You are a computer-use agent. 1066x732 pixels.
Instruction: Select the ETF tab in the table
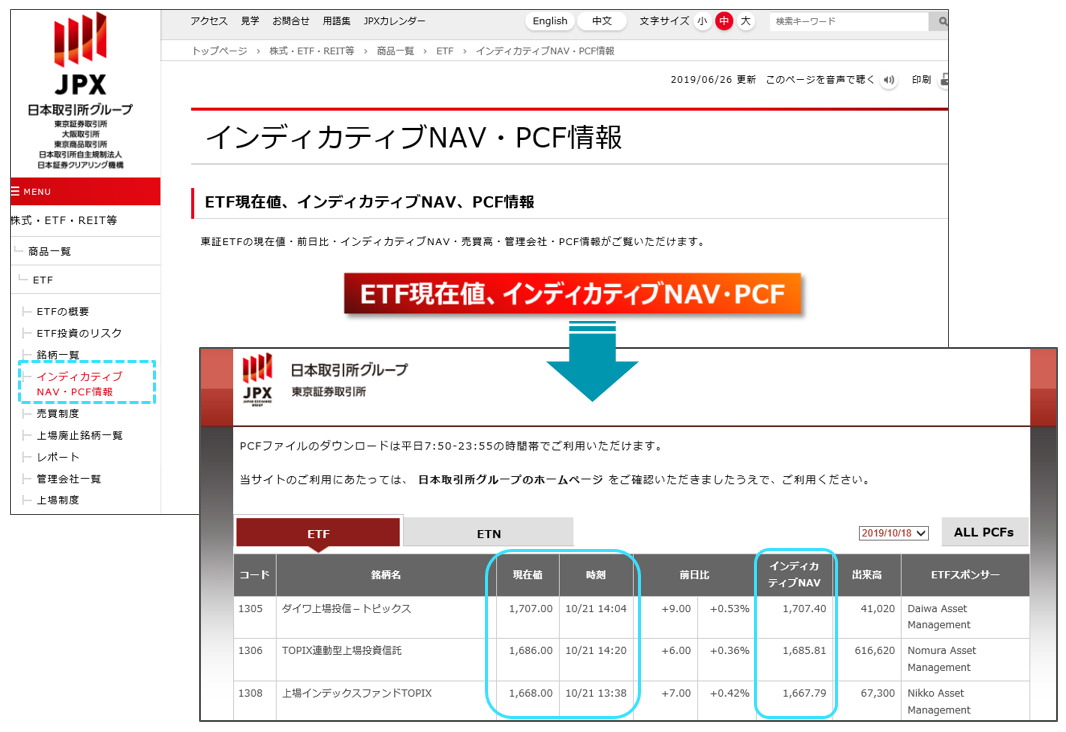[318, 534]
